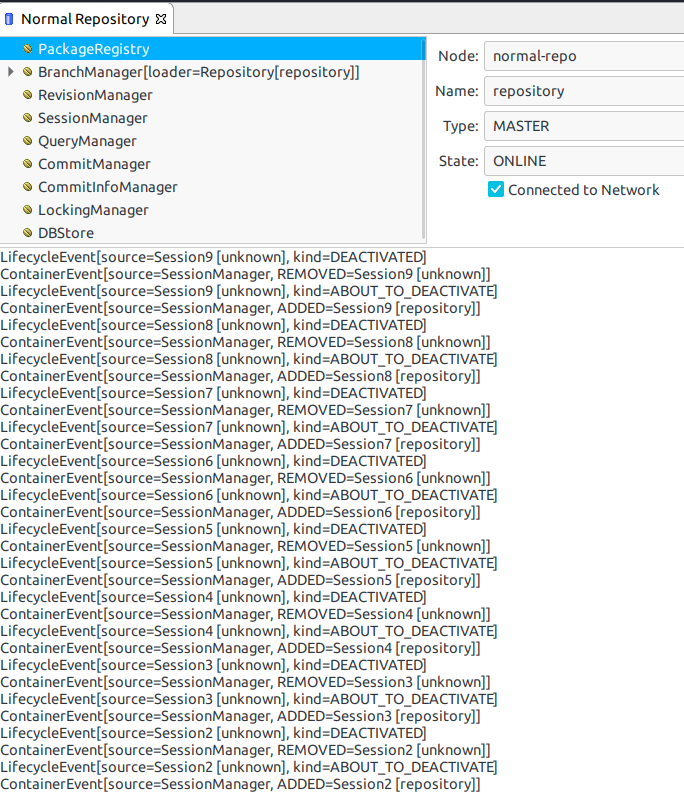Click REMOVED=Session5 container event line

(245, 546)
